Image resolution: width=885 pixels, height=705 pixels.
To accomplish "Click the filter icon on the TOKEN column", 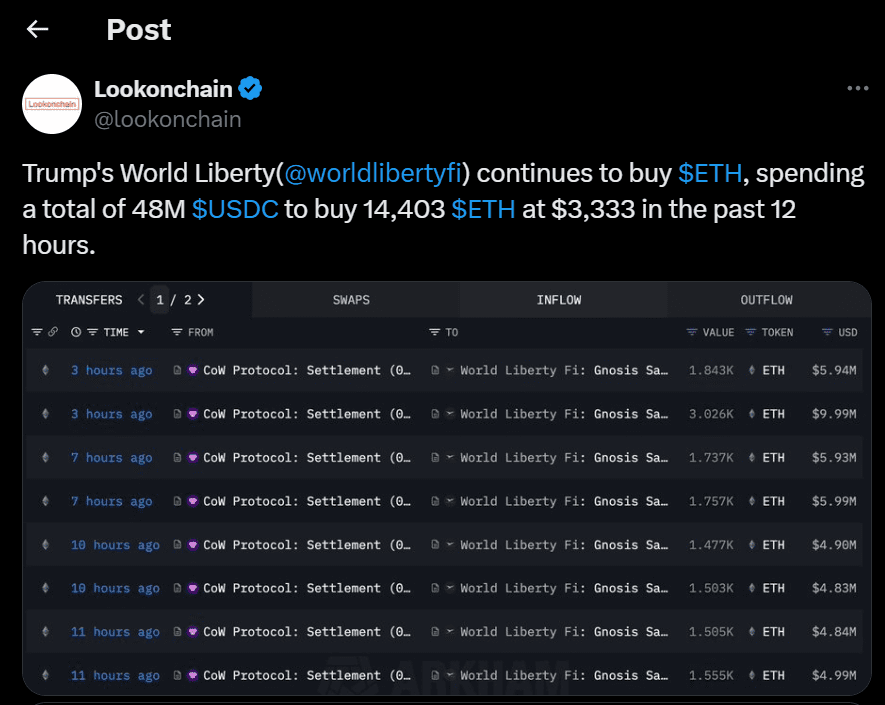I will pos(749,331).
